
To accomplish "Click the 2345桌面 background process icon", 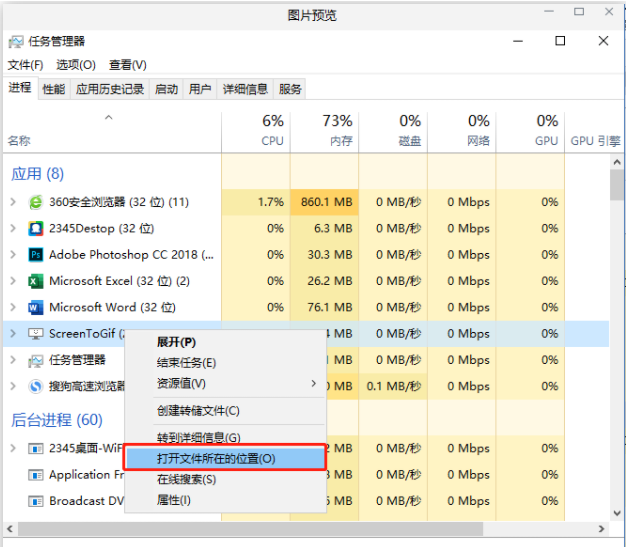I will (x=36, y=448).
